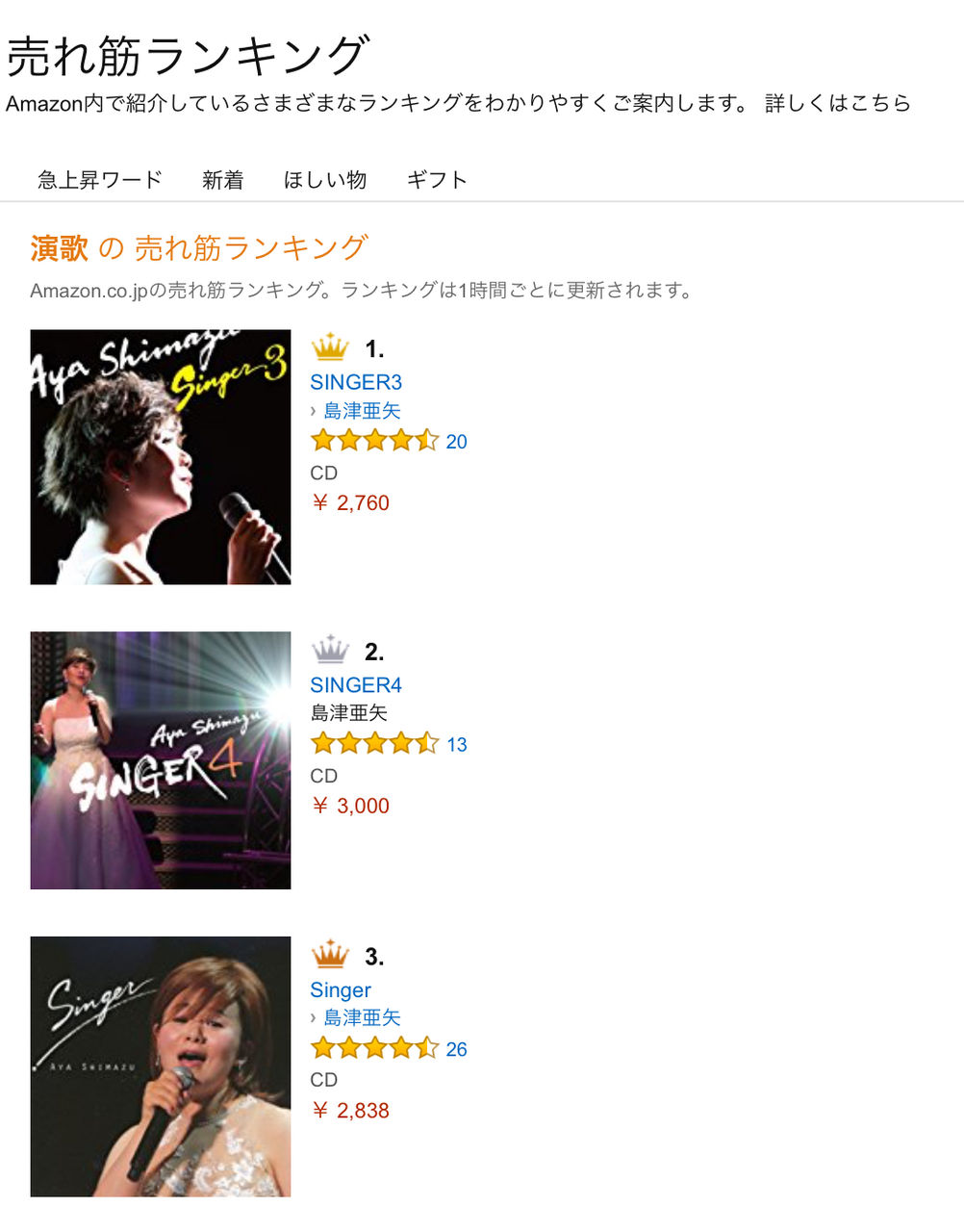Click the 詳しくはこちら link
This screenshot has width=964, height=1232.
[x=838, y=103]
